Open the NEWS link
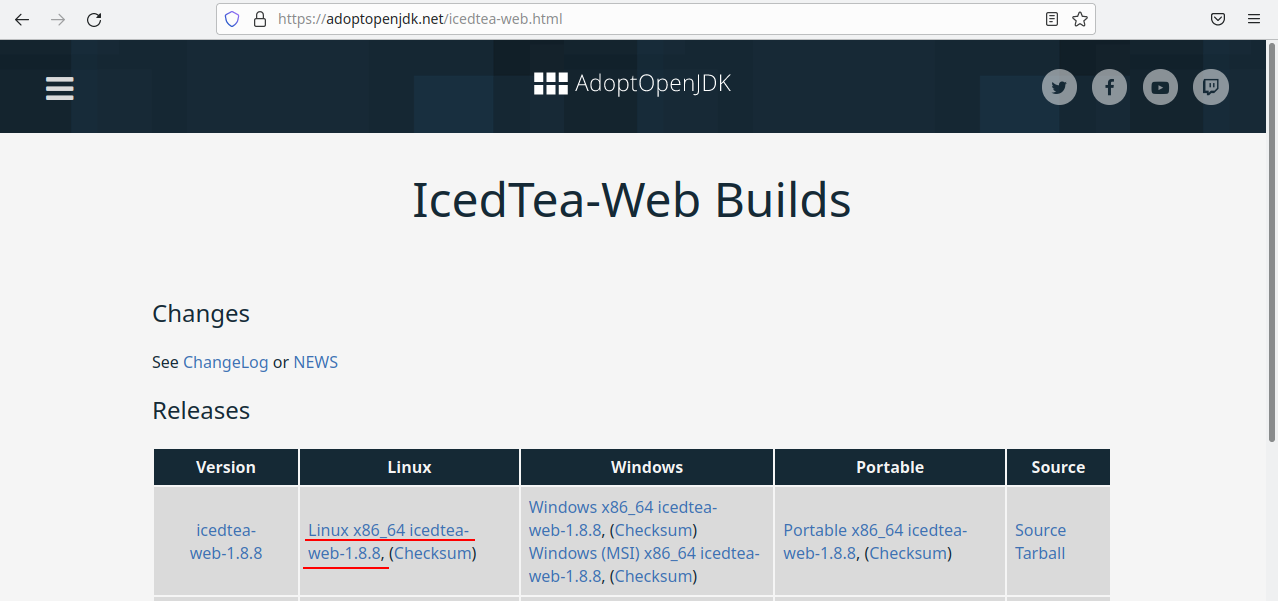 pyautogui.click(x=316, y=362)
